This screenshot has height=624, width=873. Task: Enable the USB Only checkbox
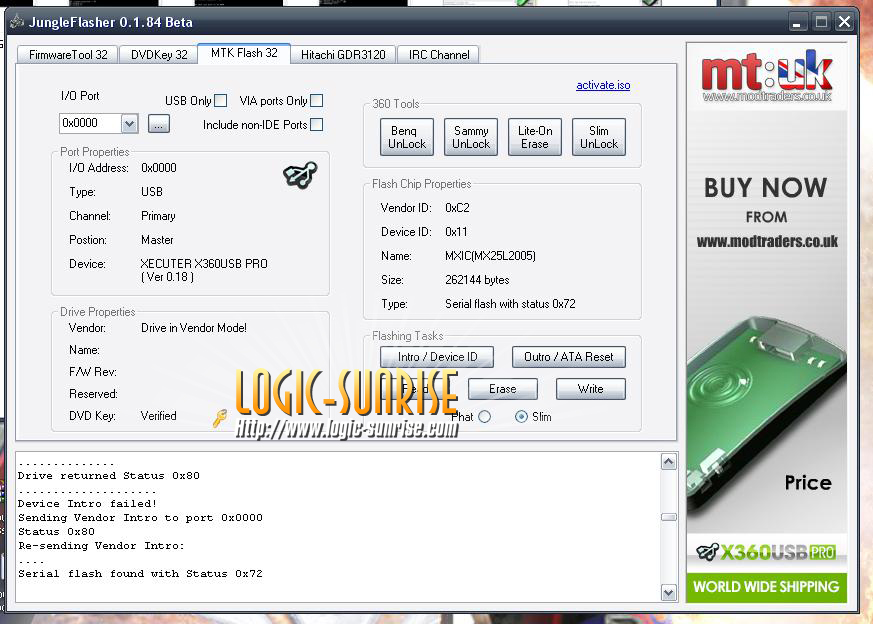pyautogui.click(x=220, y=101)
